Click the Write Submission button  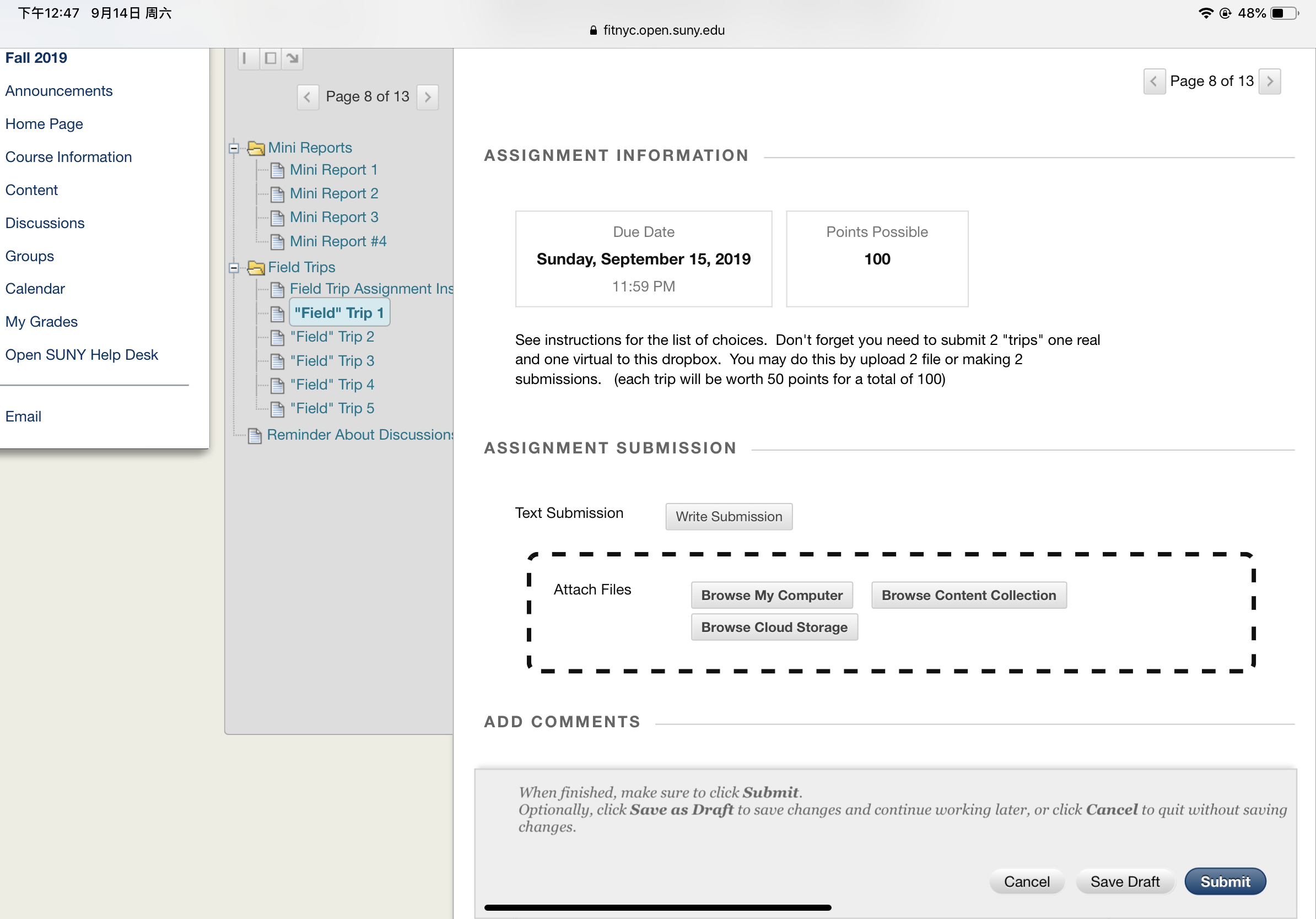point(729,517)
